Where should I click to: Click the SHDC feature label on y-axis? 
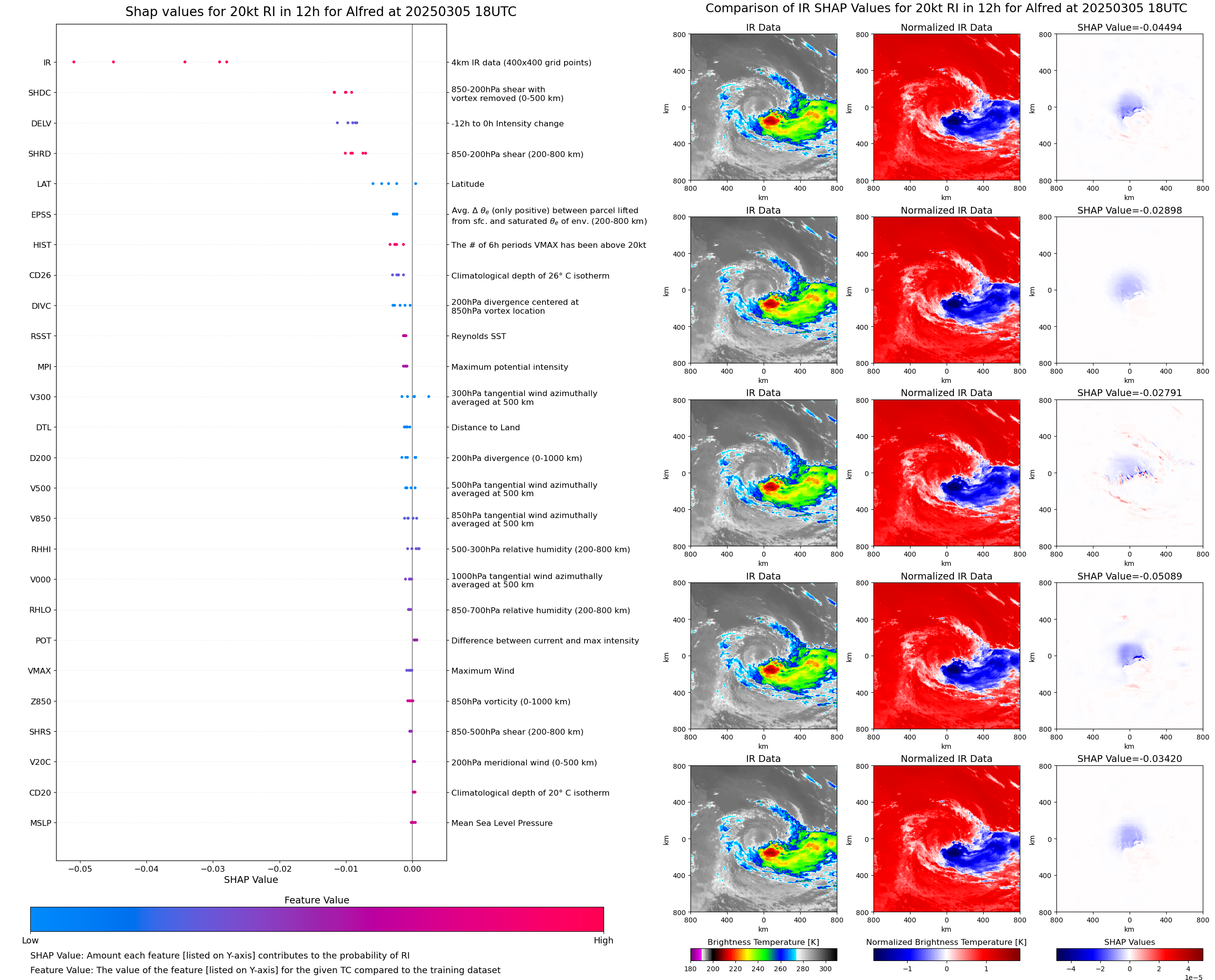(x=40, y=93)
